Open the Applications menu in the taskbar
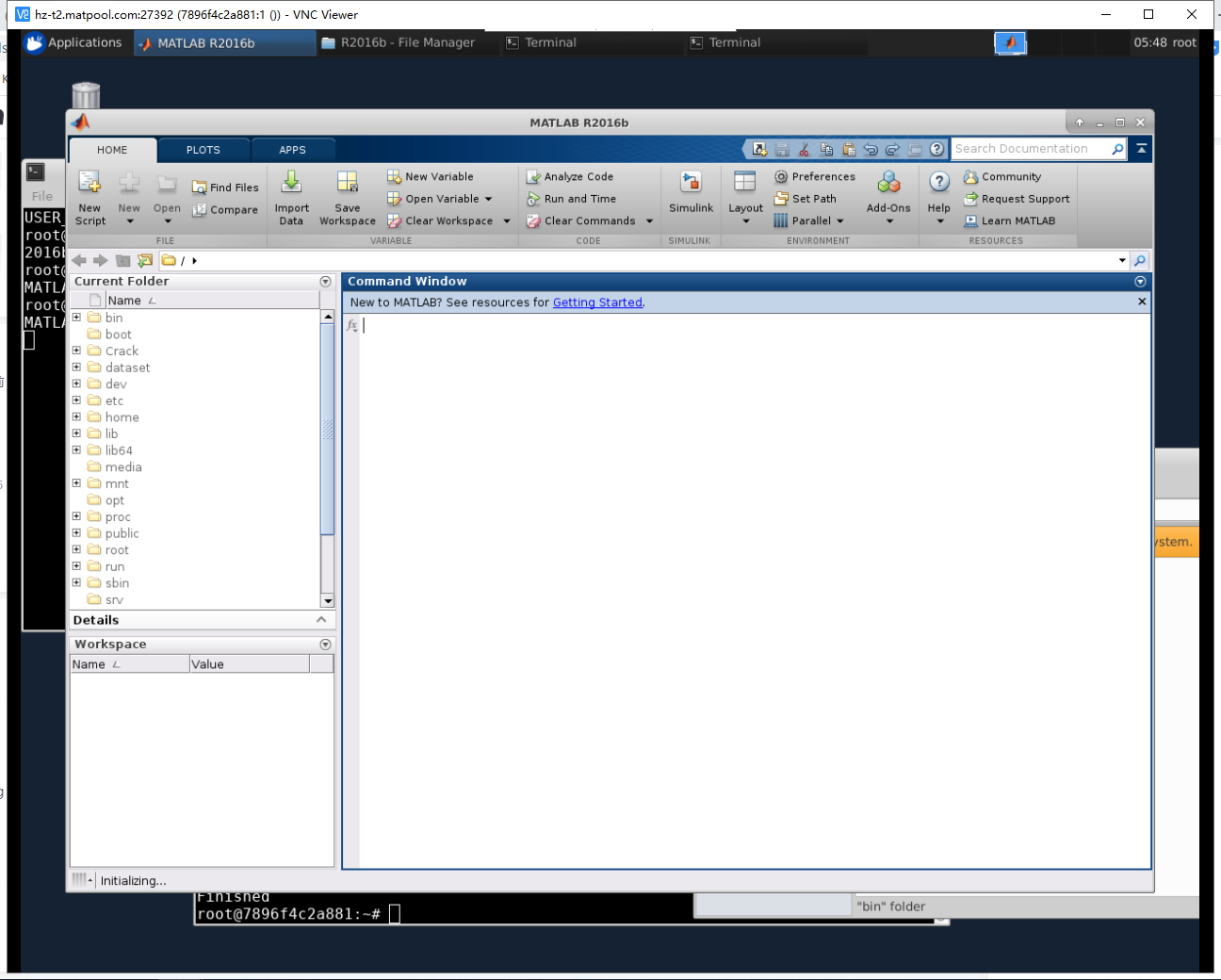This screenshot has width=1221, height=980. 73,42
